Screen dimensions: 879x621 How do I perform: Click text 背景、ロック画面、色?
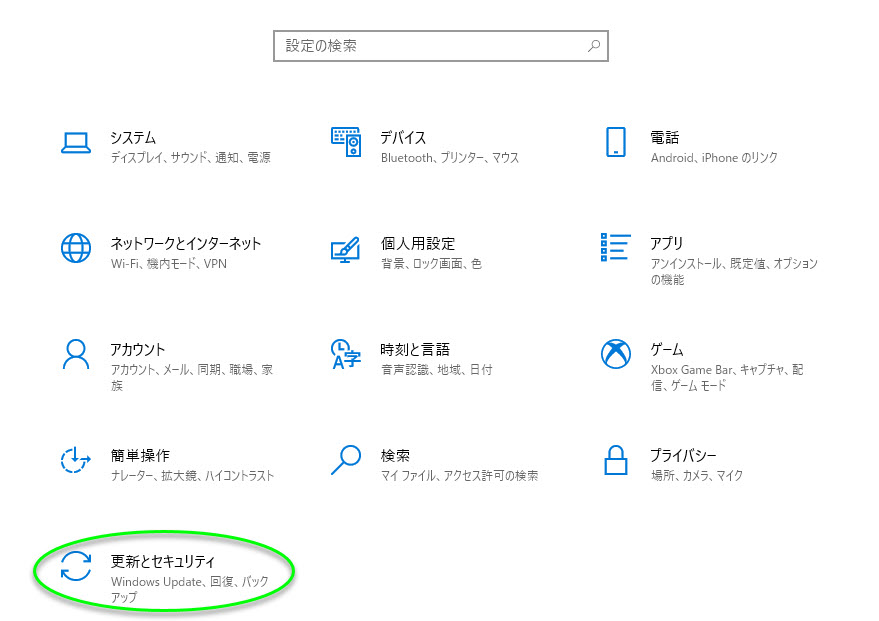(431, 263)
